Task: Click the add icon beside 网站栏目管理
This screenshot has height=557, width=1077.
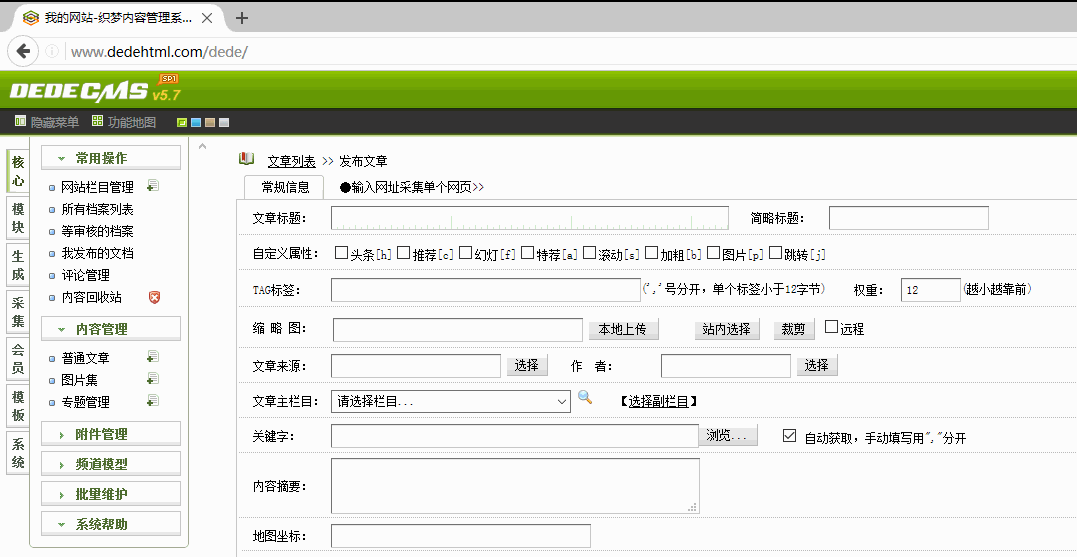Action: coord(153,185)
